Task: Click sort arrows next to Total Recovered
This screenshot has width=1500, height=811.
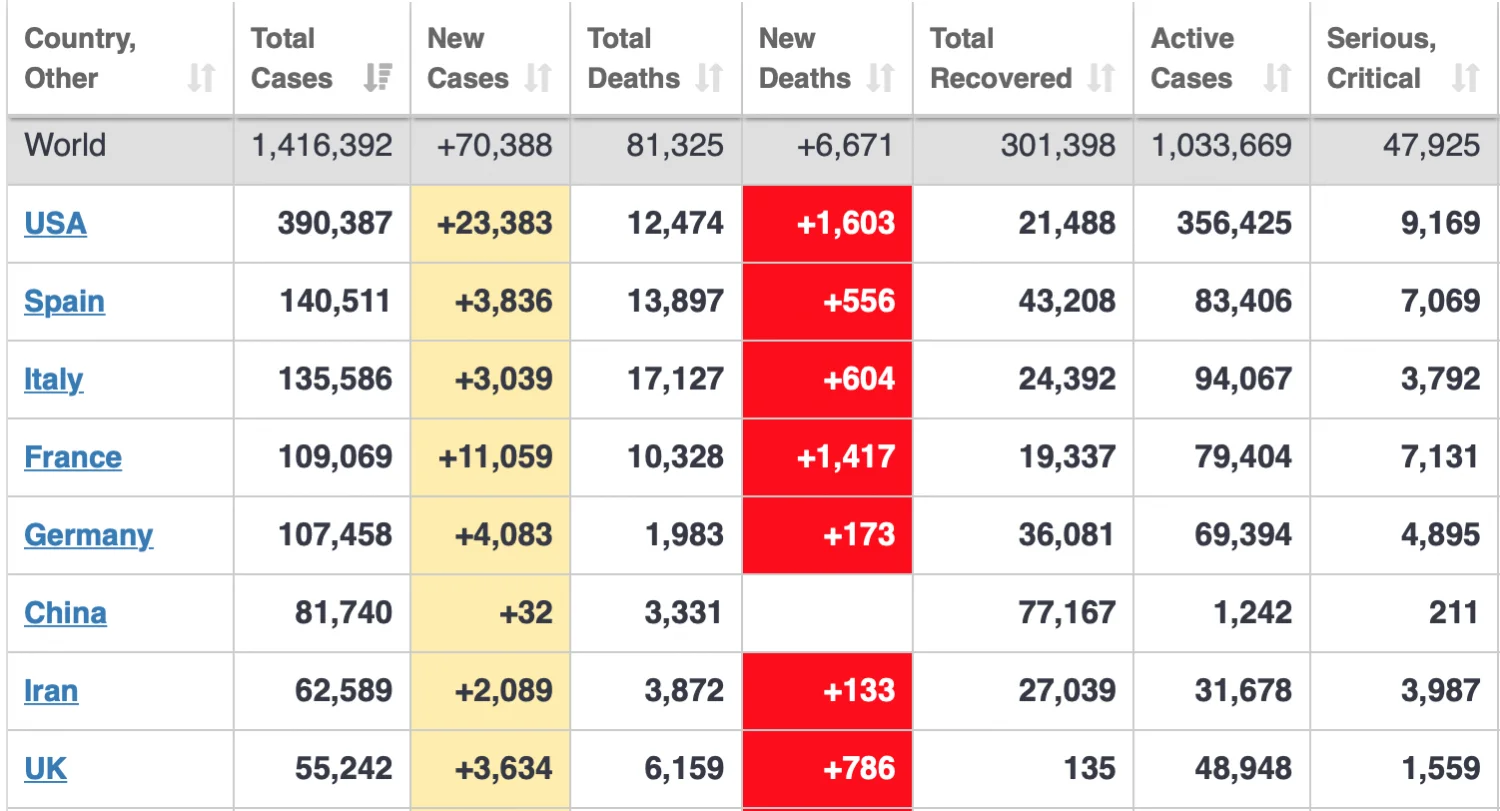Action: tap(1101, 78)
